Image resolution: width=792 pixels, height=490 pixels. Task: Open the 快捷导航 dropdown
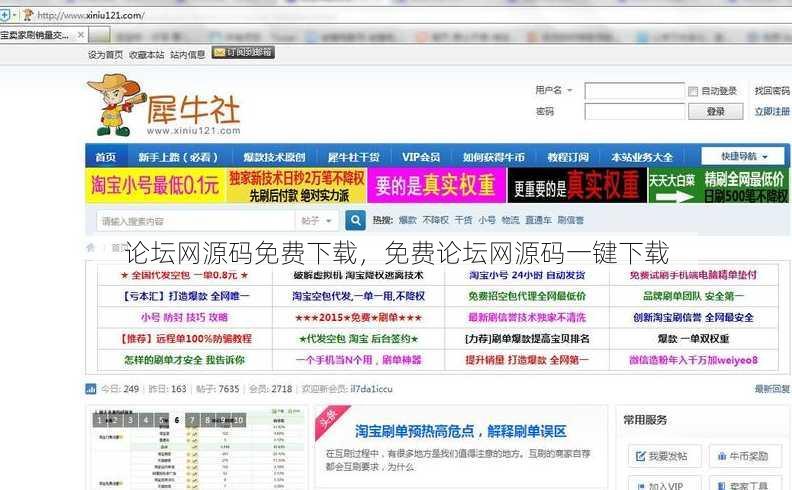click(x=743, y=157)
